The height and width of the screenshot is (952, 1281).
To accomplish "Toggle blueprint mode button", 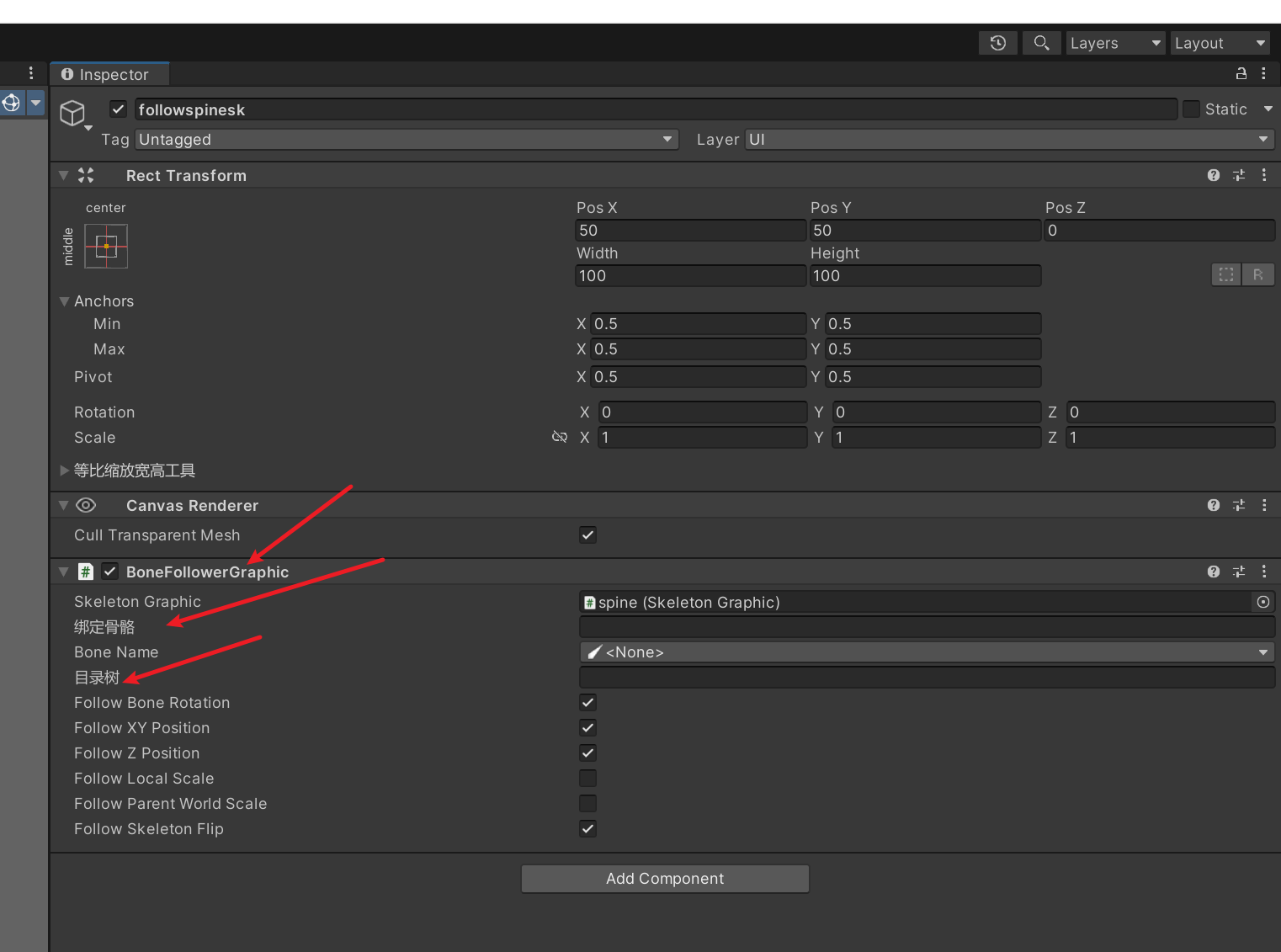I will point(1226,274).
